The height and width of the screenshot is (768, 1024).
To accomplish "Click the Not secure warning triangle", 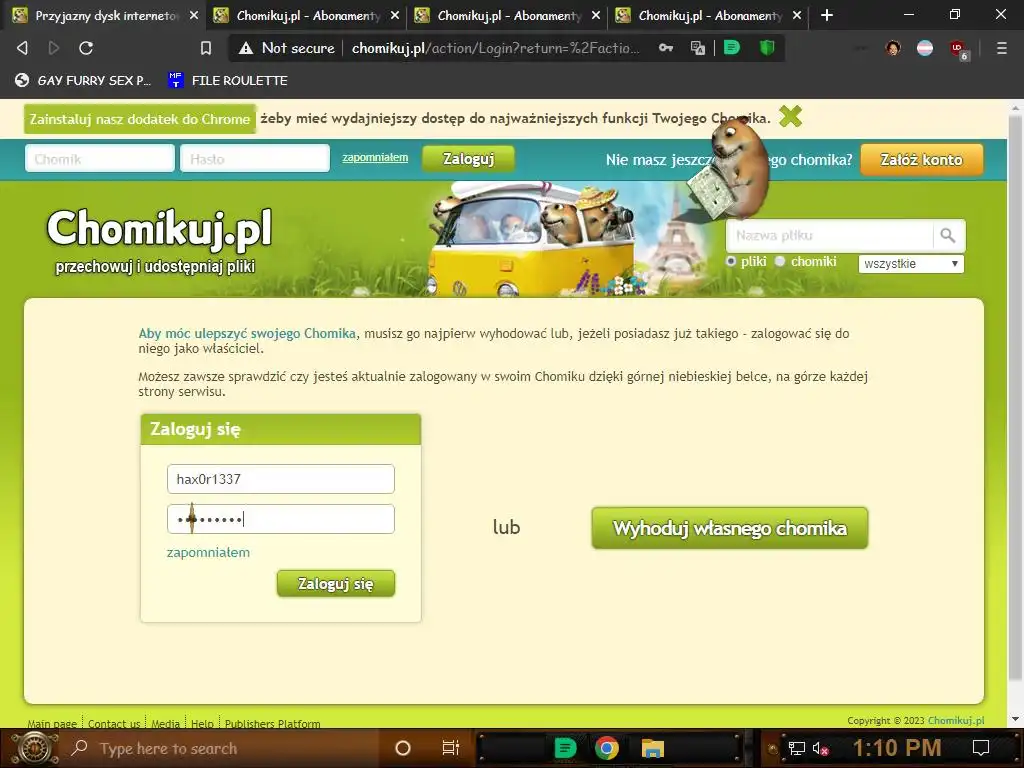I will point(246,48).
